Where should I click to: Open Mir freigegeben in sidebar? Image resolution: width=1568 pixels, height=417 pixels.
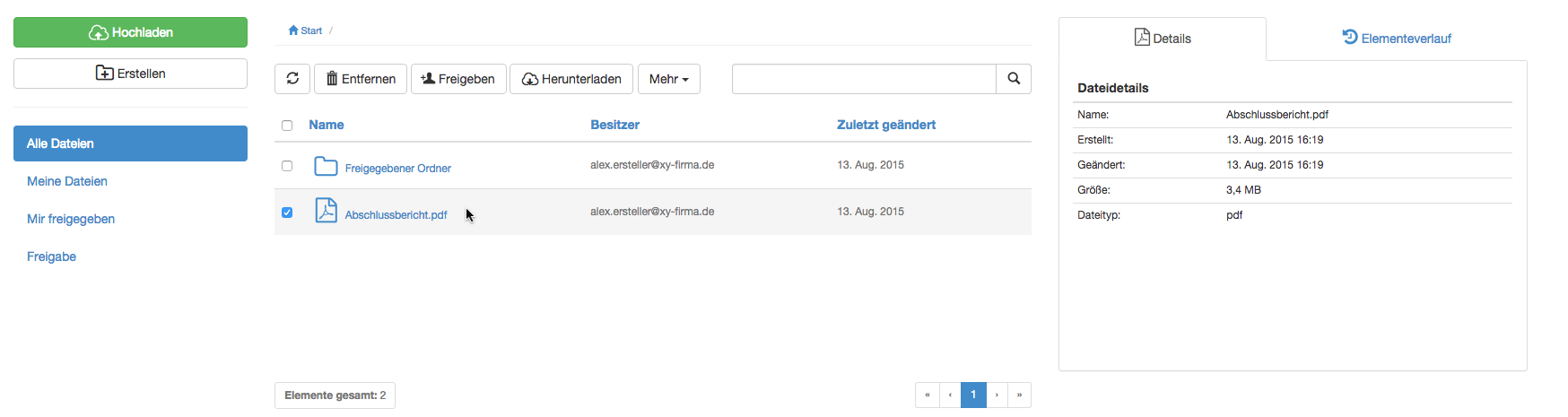pyautogui.click(x=71, y=219)
